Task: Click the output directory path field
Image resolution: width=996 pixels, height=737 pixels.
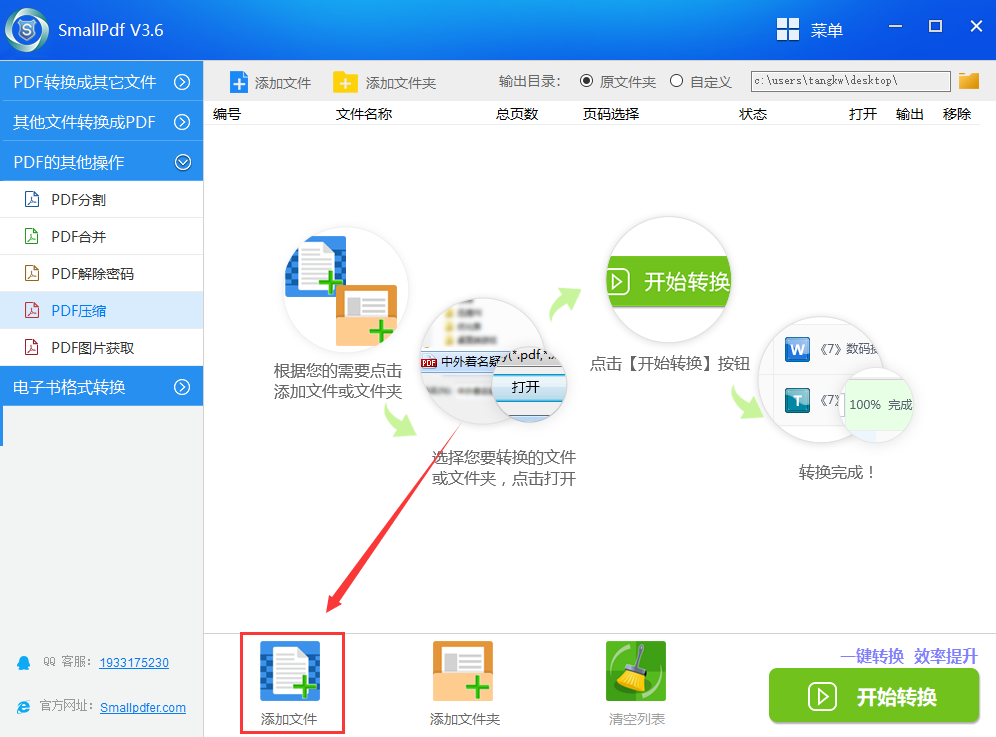Action: [x=850, y=81]
